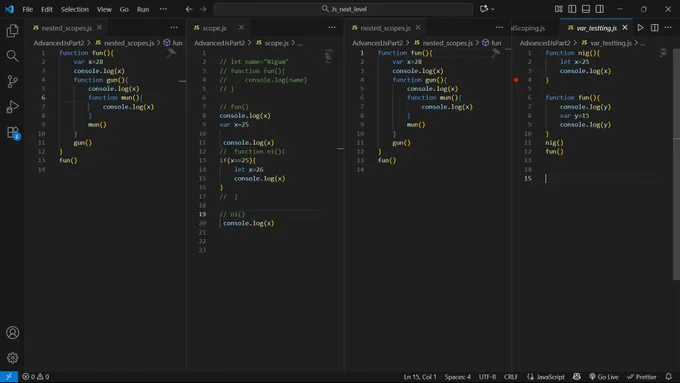Open more actions for third editor group
This screenshot has width=680, height=383.
[x=499, y=27]
